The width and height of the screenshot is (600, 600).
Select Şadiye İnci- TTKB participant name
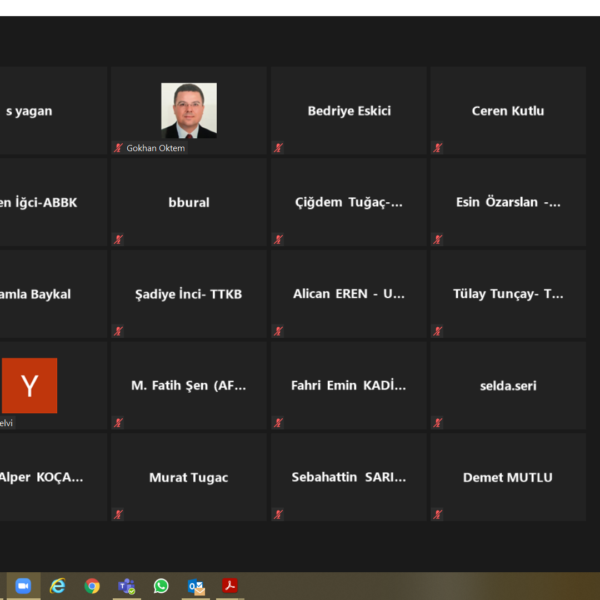189,294
